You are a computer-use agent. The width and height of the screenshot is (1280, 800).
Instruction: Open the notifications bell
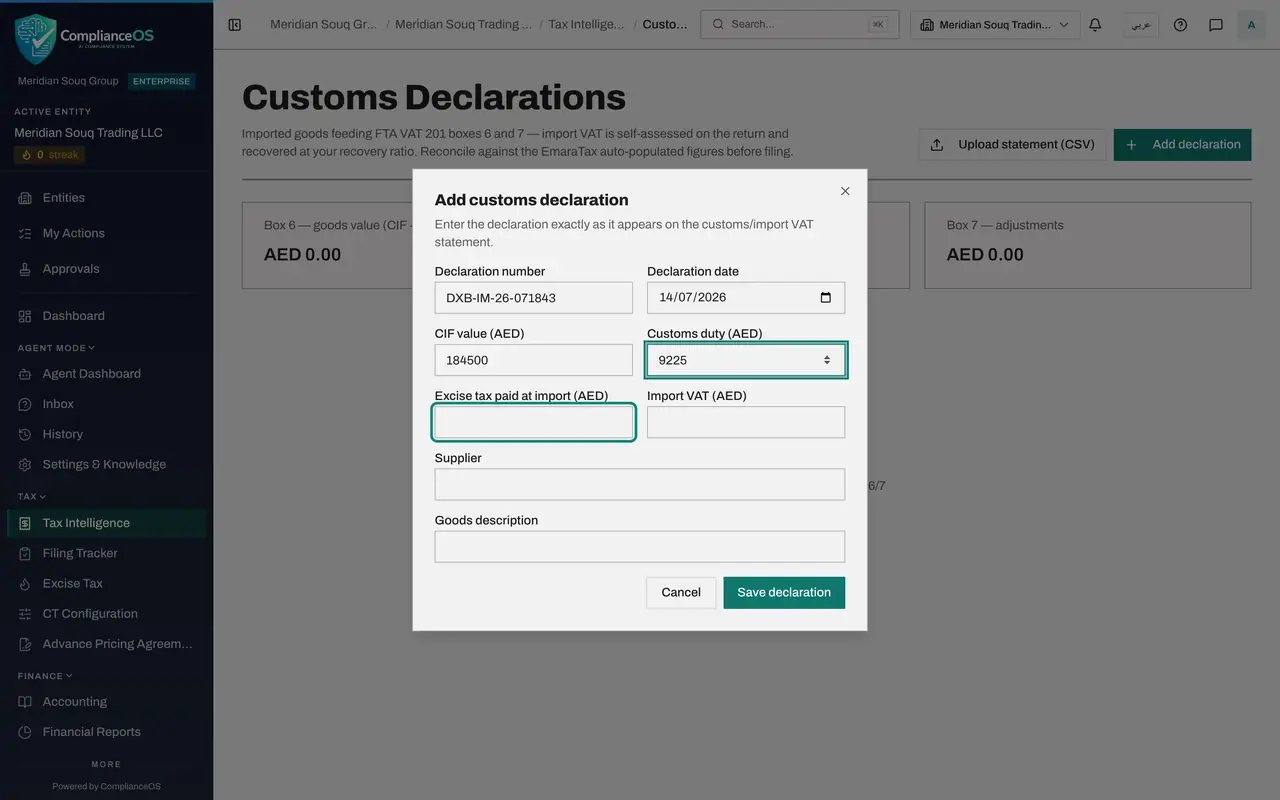coord(1095,25)
